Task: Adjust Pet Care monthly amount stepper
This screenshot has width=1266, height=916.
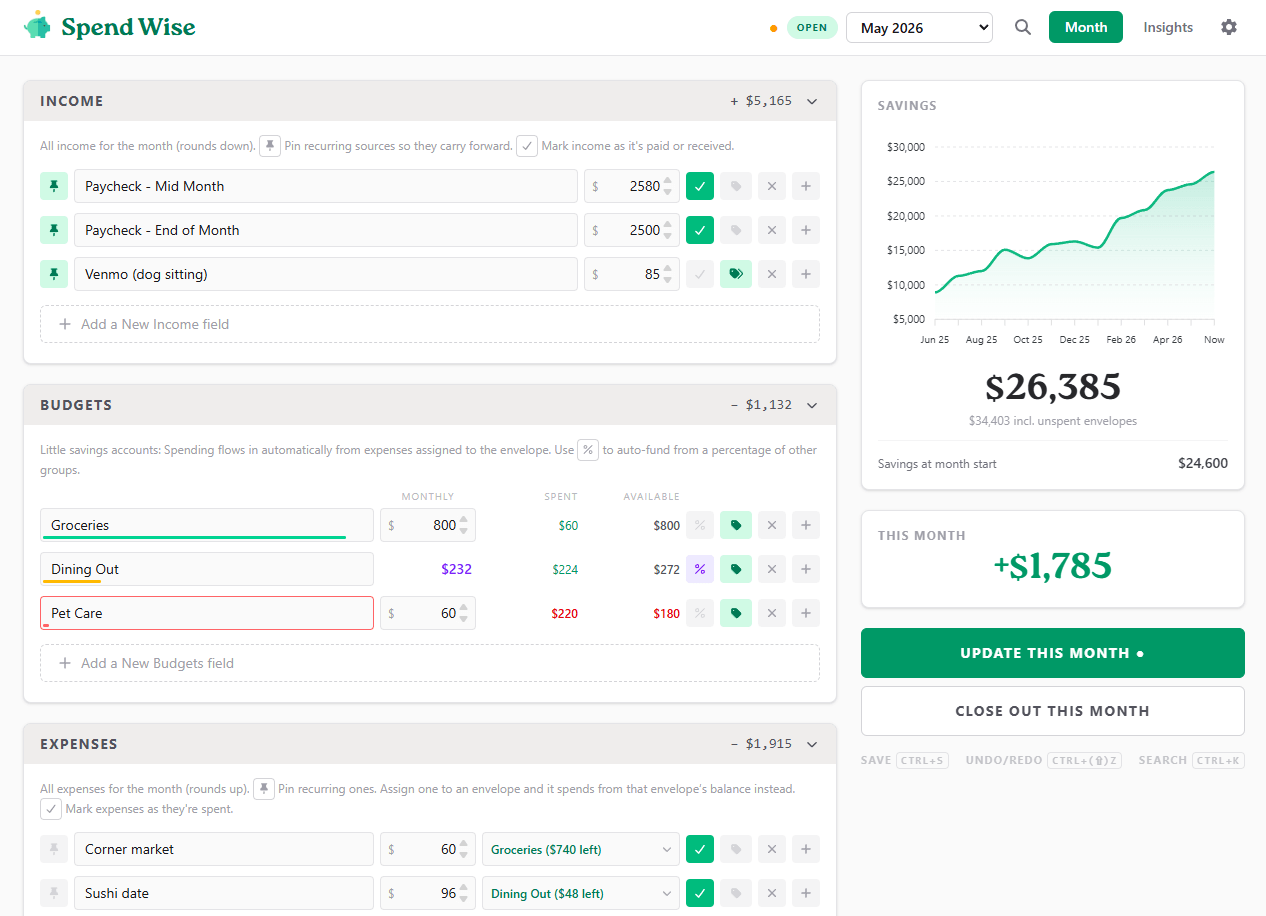Action: pos(464,613)
